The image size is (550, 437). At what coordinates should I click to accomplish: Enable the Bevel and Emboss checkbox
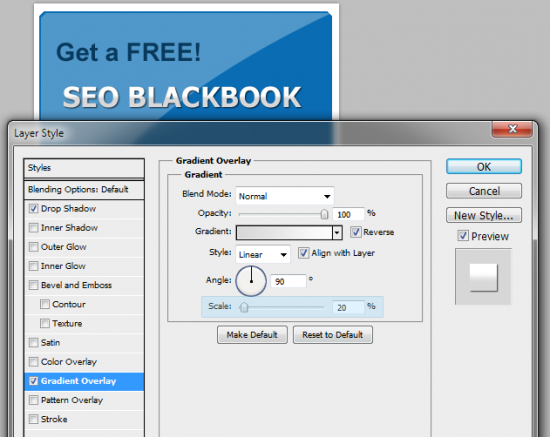click(33, 285)
